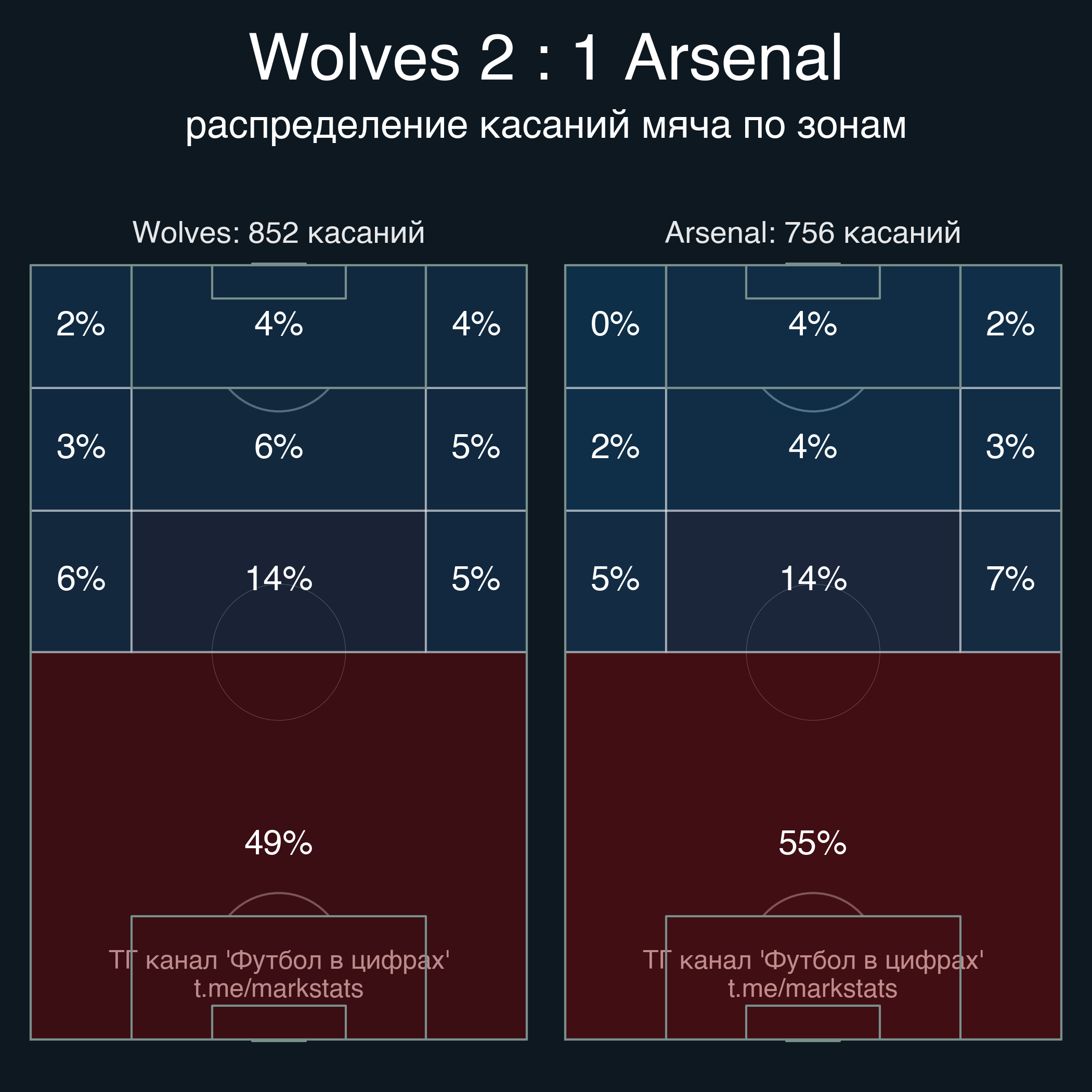Click the "Wolves: 852 касаний" header
Viewport: 1092px width, 1092px height.
pos(279,232)
